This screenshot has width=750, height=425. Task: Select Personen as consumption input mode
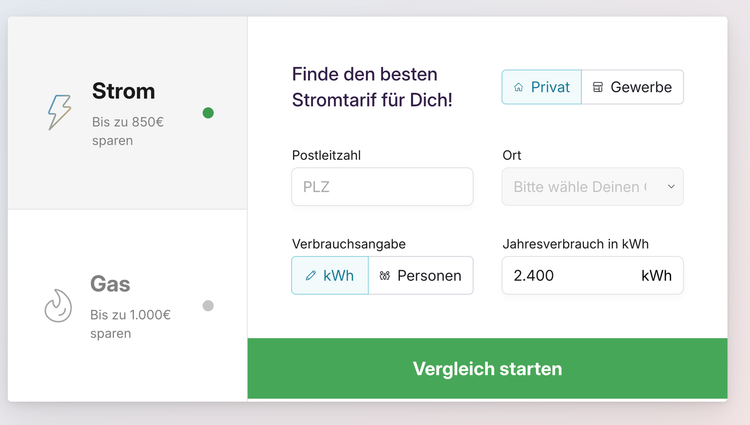coord(421,275)
